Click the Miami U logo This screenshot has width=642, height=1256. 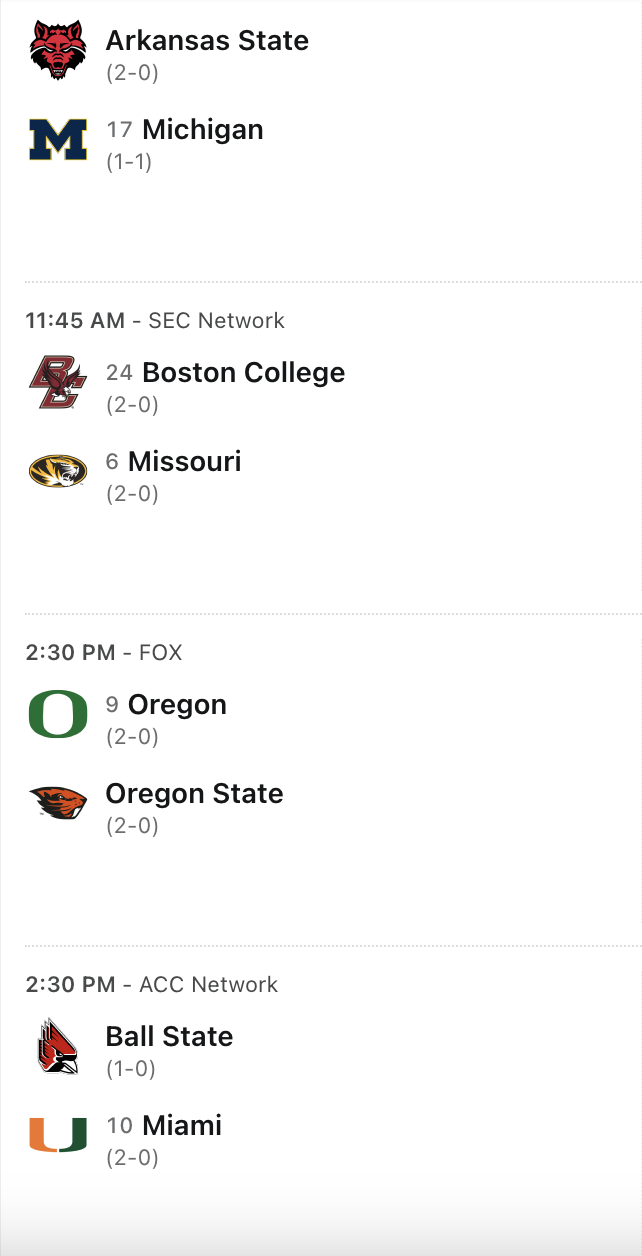58,1136
